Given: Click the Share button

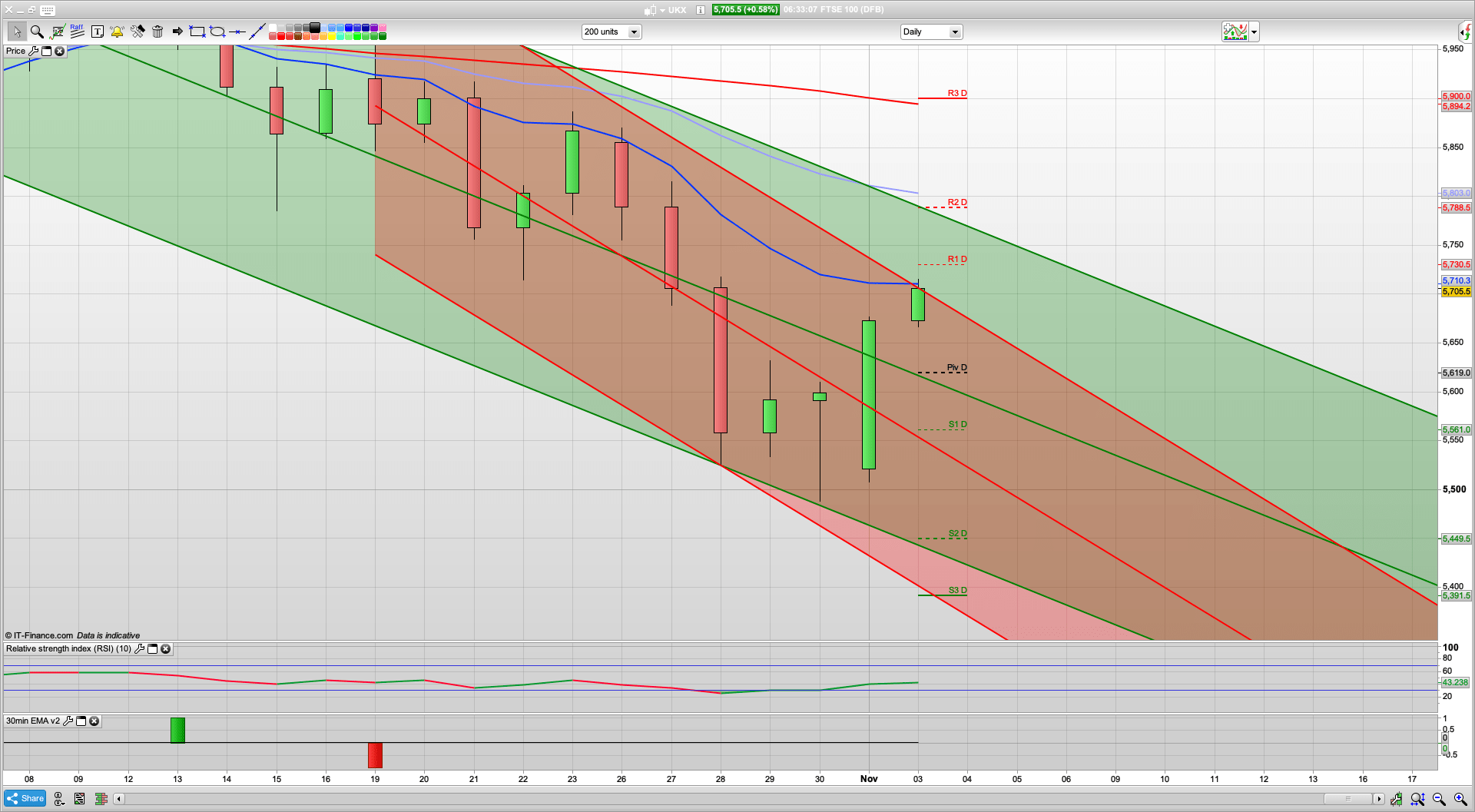Looking at the screenshot, I should tap(25, 799).
